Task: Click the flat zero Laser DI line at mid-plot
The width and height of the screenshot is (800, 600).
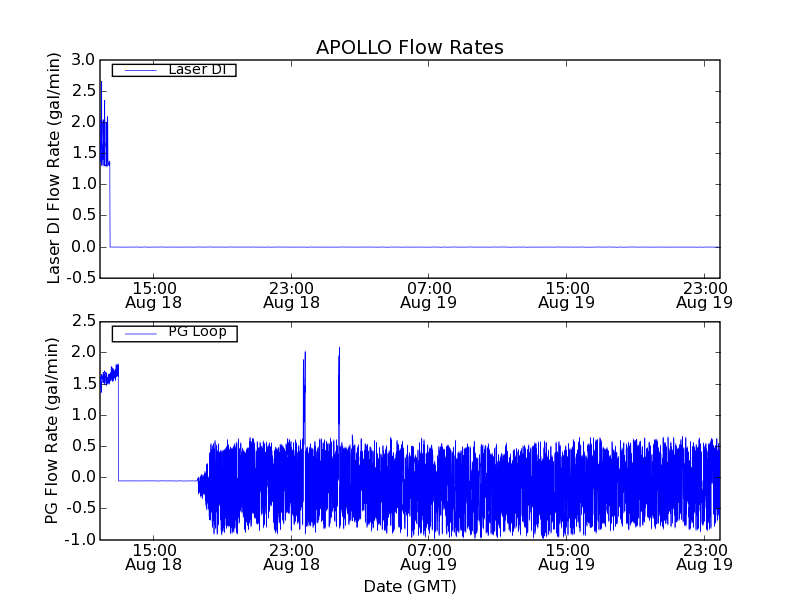Action: pyautogui.click(x=410, y=246)
